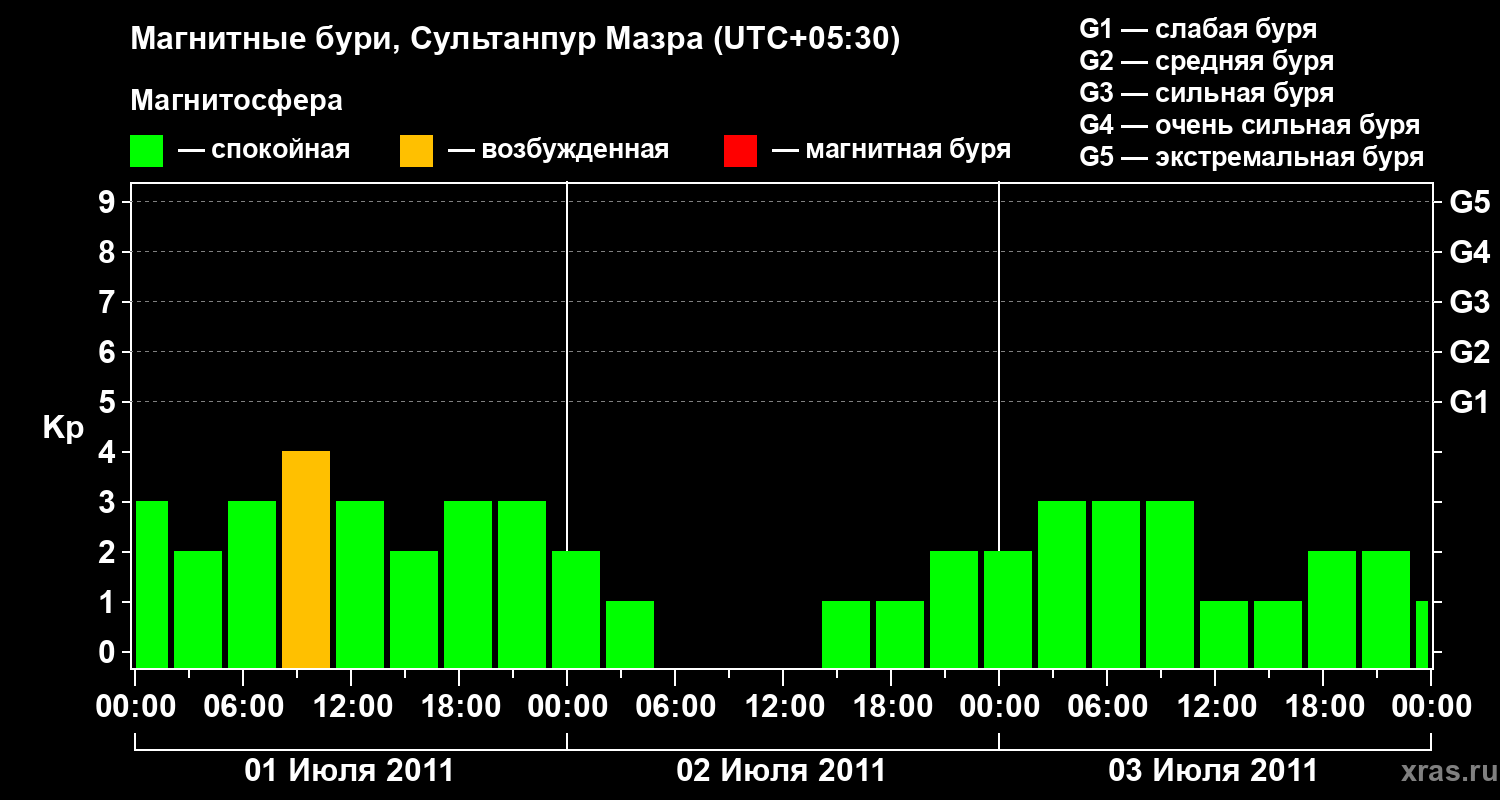The width and height of the screenshot is (1500, 800).
Task: Click the 'Магнитосфера' legend heading
Action: pyautogui.click(x=236, y=101)
